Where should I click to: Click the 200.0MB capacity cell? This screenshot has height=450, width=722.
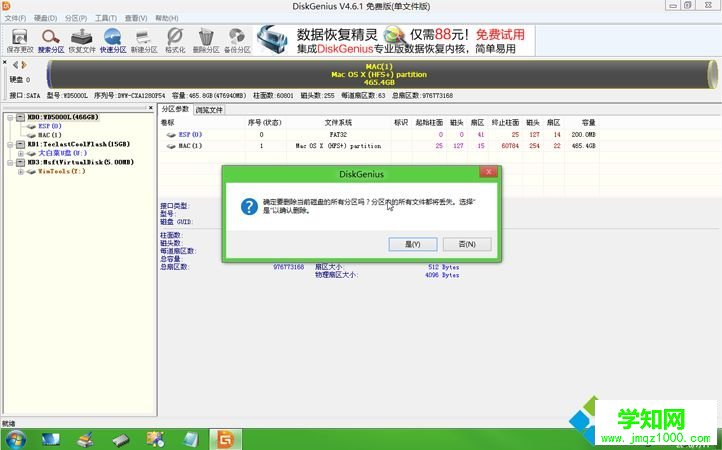tap(583, 134)
